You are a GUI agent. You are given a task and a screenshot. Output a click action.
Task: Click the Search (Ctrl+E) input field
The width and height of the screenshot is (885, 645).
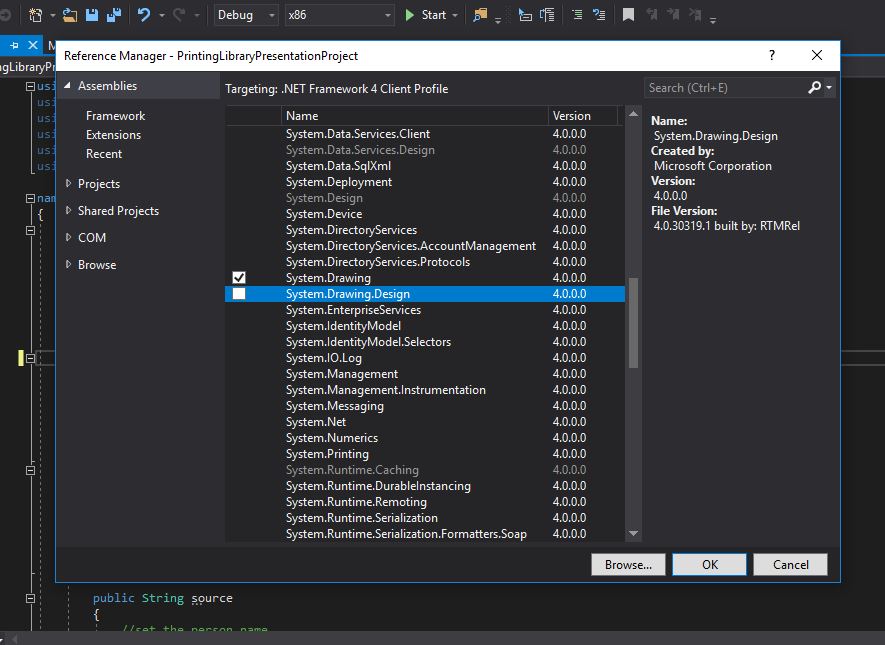tap(725, 87)
